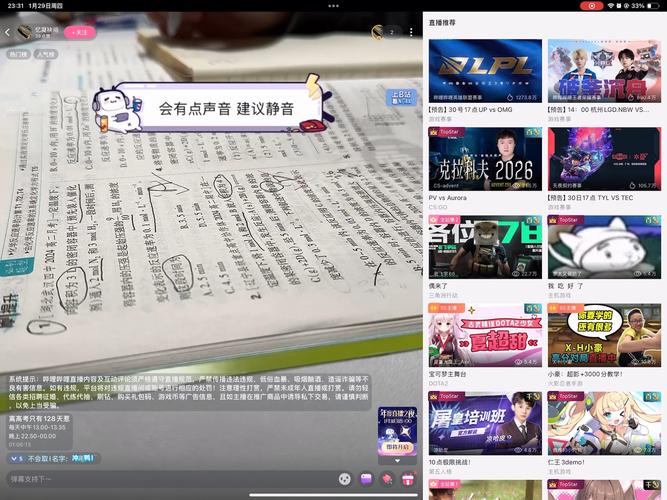Viewport: 667px width, 500px height.
Task: Open the 破釜沉舟 stream thumbnail
Action: (x=604, y=71)
